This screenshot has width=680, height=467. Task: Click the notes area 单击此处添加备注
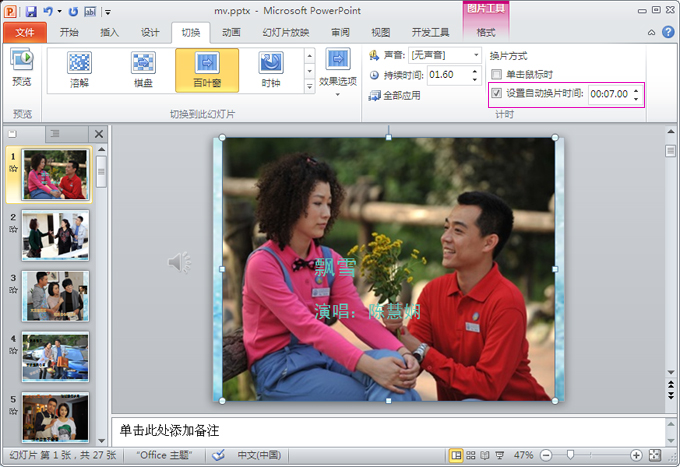pyautogui.click(x=388, y=431)
